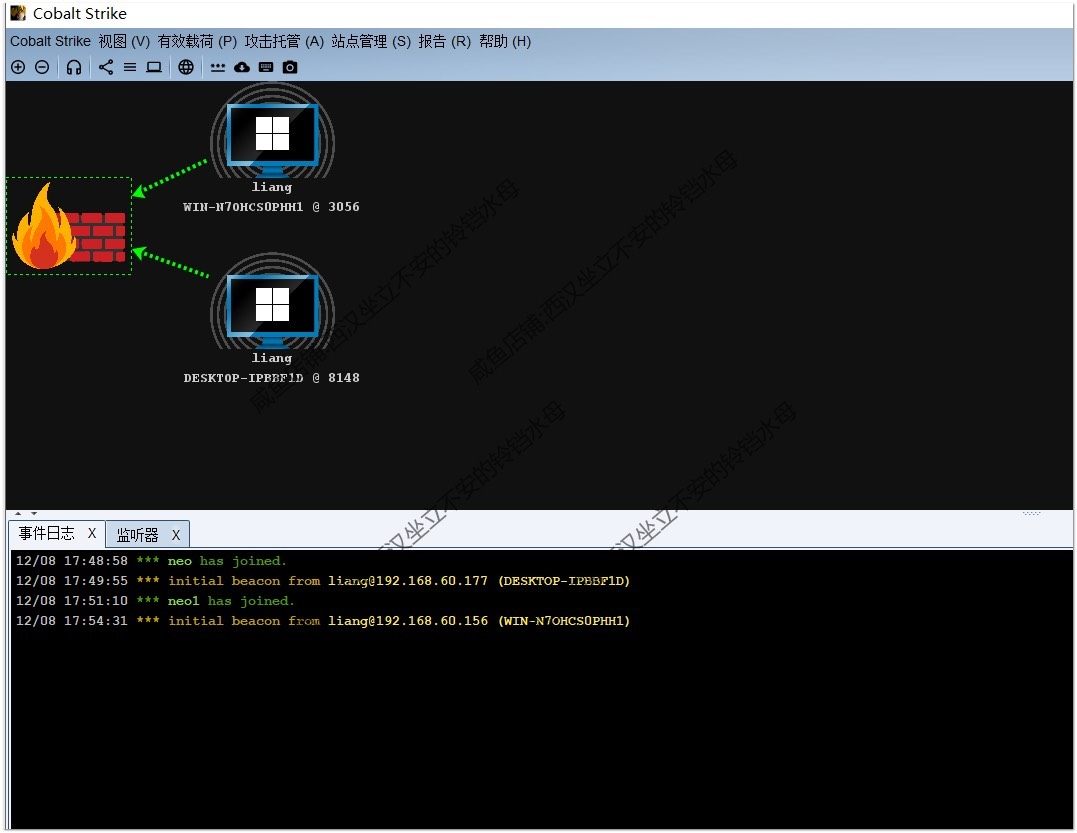Open the 帮助 (H) menu

tap(505, 41)
